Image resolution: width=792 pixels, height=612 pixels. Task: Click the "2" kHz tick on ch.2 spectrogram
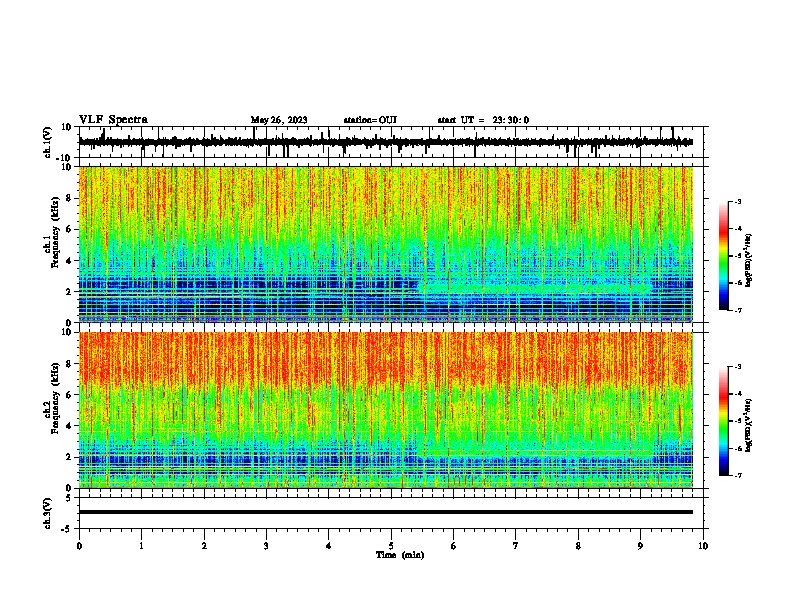pos(70,457)
